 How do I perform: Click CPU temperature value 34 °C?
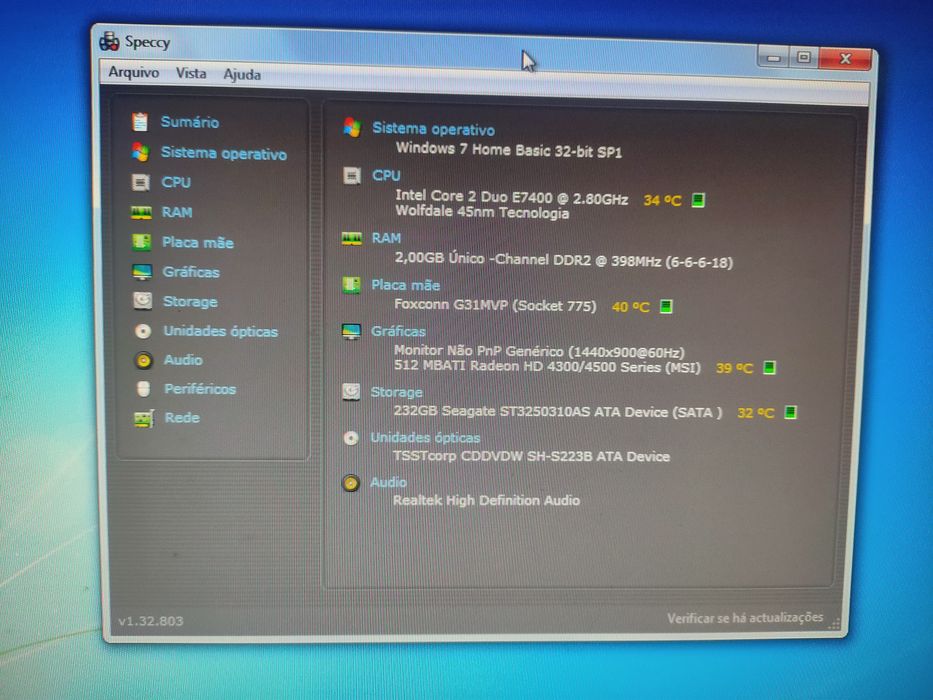pyautogui.click(x=662, y=201)
